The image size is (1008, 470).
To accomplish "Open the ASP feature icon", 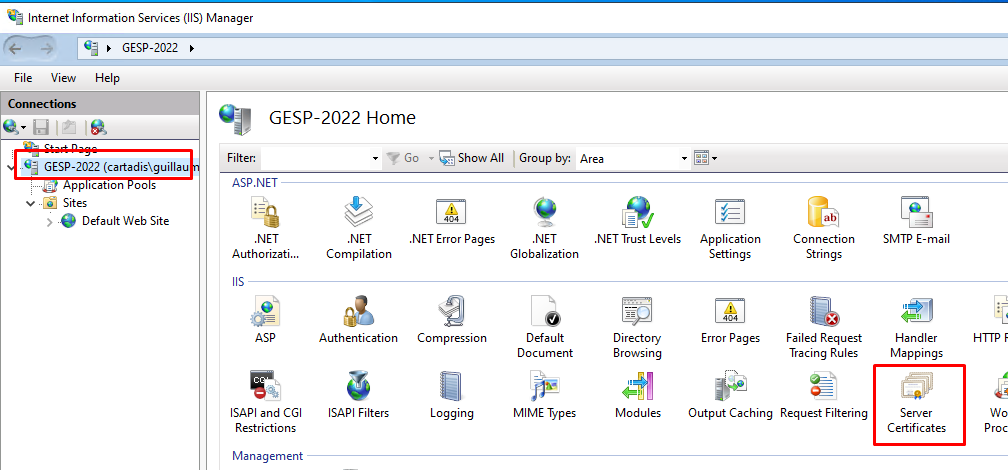I will 266,320.
